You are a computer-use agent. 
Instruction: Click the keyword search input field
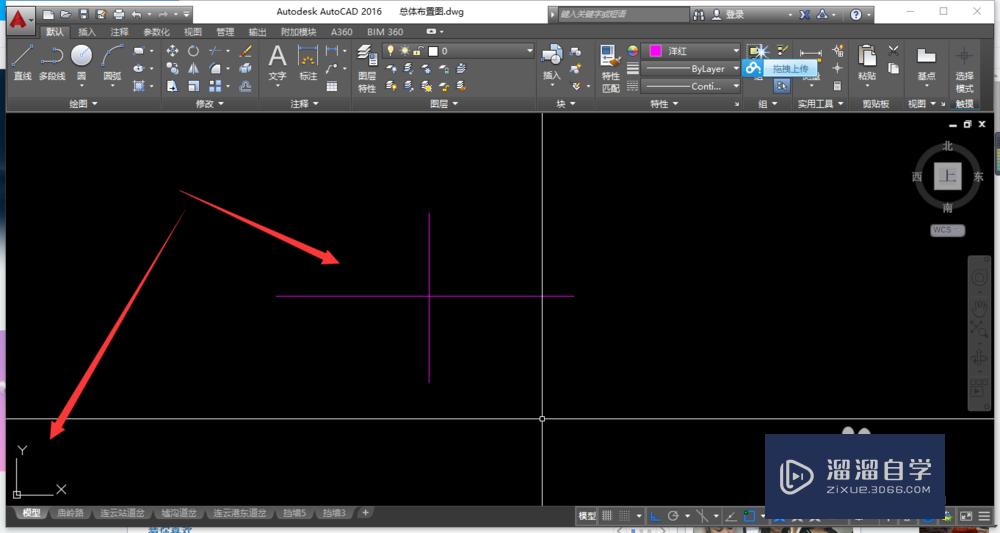pyautogui.click(x=622, y=14)
